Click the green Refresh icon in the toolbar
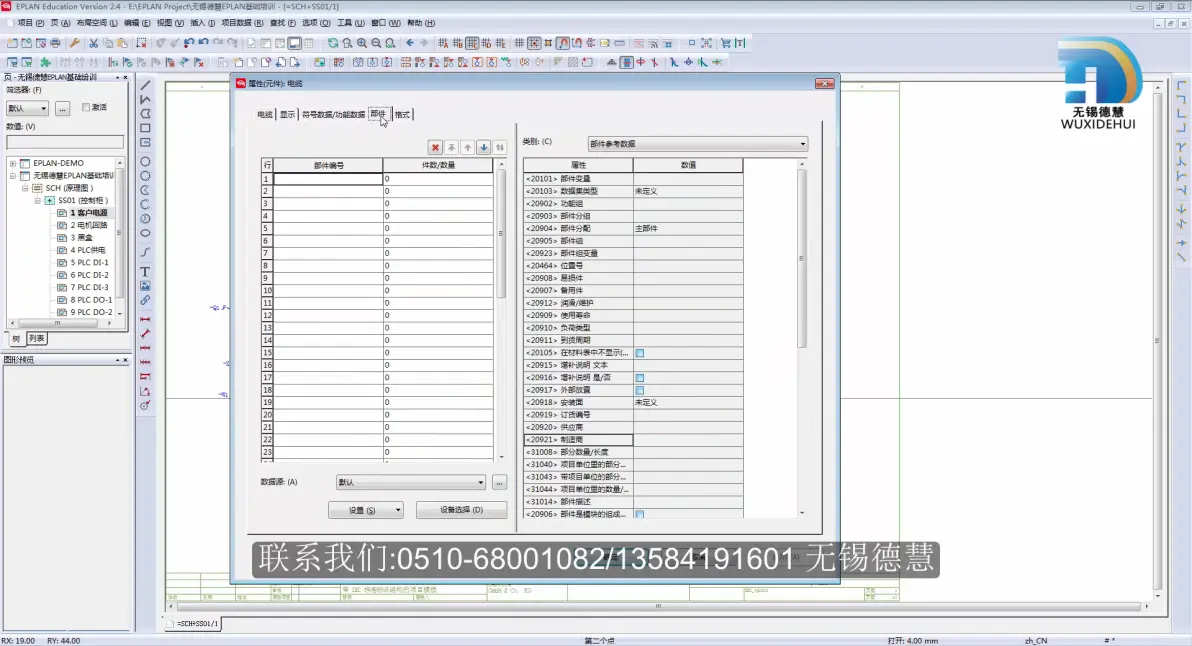 (333, 43)
